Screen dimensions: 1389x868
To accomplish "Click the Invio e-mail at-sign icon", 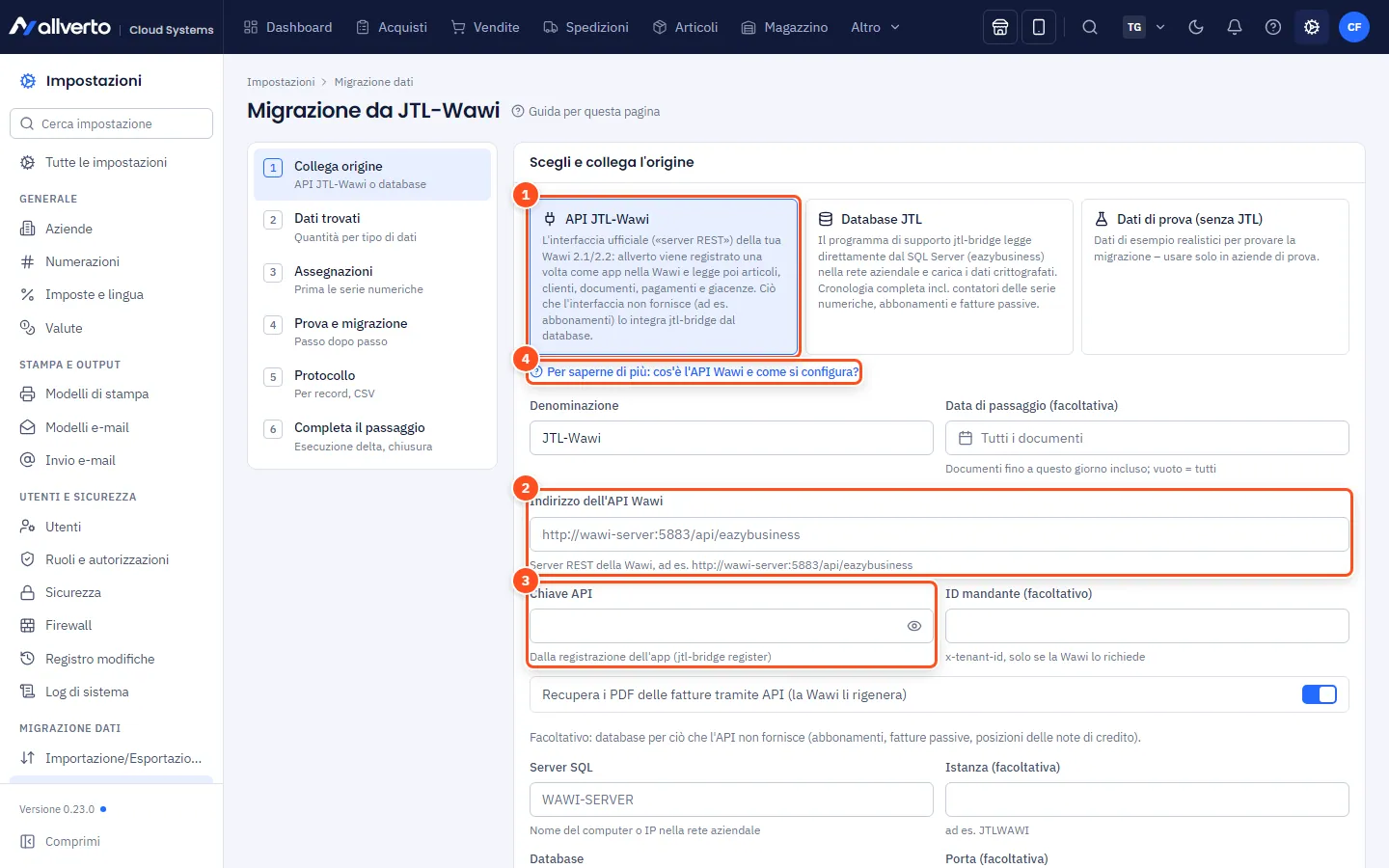I will click(28, 460).
